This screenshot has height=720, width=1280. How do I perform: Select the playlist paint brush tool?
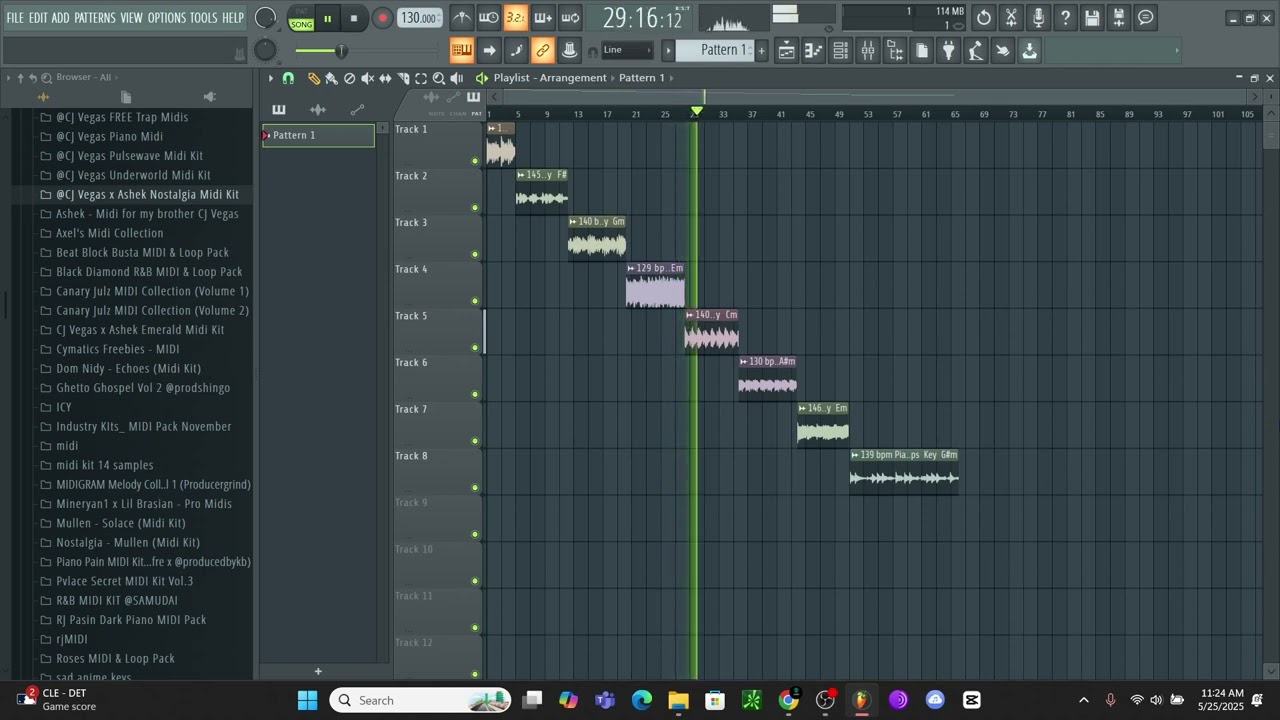point(331,78)
